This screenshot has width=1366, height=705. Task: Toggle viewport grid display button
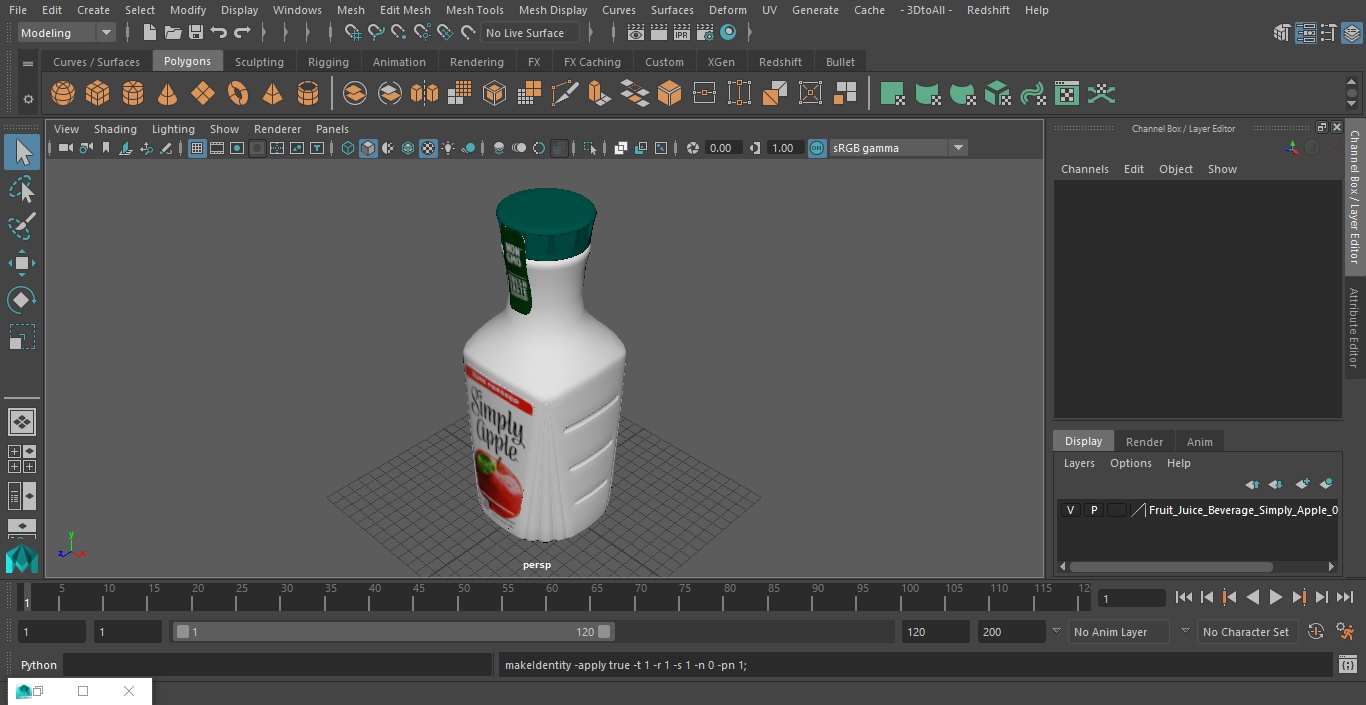click(197, 148)
